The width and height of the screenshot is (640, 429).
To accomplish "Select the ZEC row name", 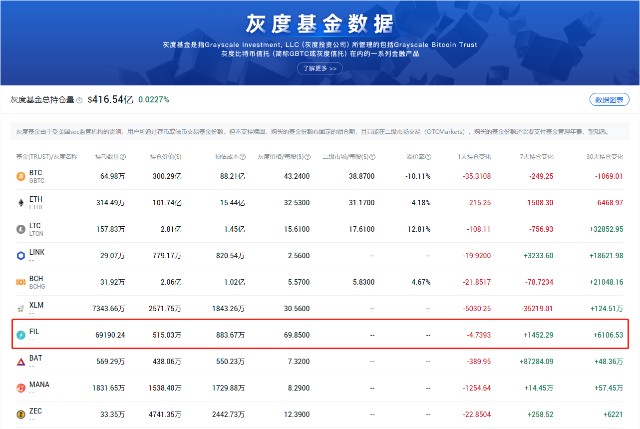I will point(36,411).
